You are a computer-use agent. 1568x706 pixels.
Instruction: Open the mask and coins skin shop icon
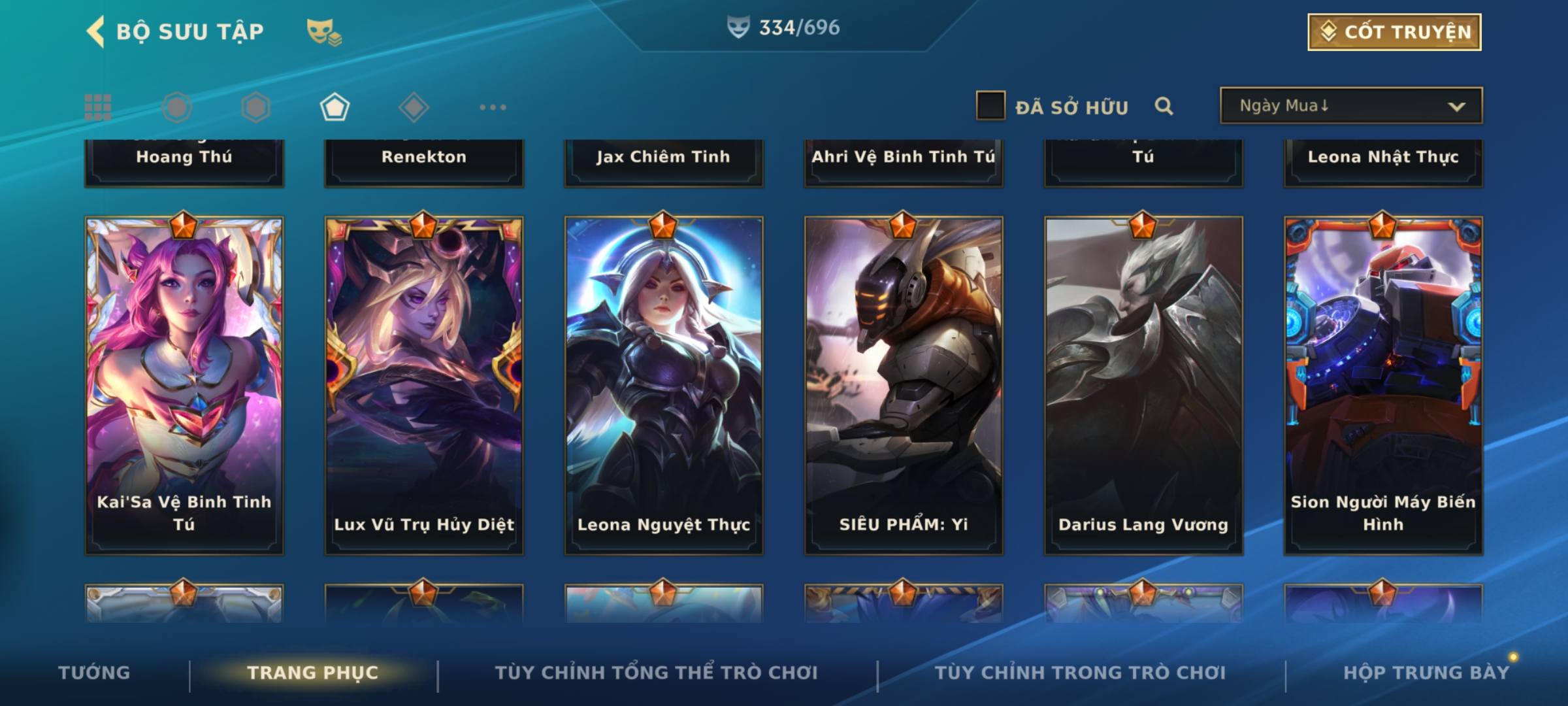(x=324, y=31)
